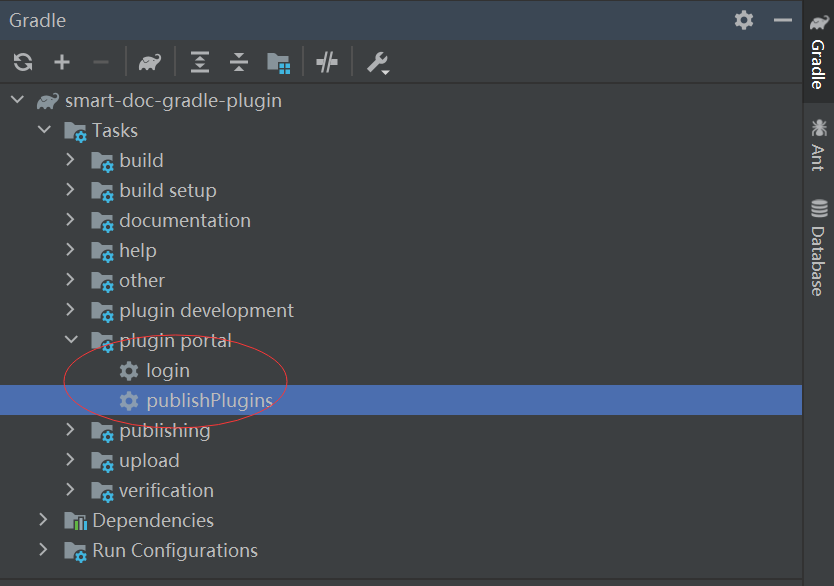Click the Expand All toolbar icon
This screenshot has width=834, height=586.
tap(200, 62)
